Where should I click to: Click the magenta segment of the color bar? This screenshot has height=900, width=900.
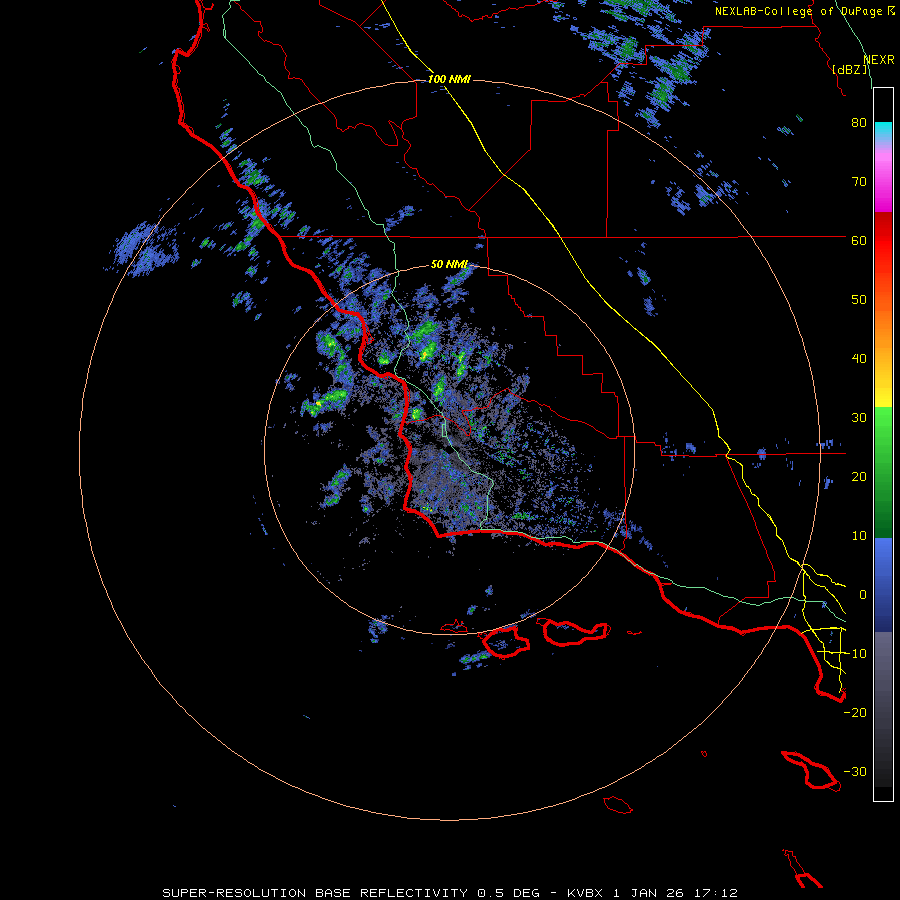click(883, 181)
